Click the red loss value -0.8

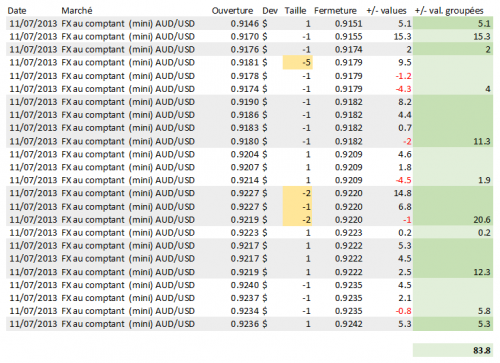coord(403,311)
